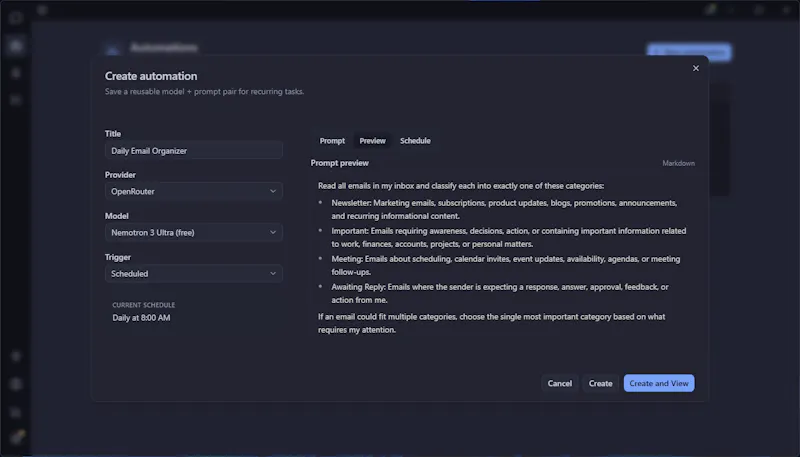
Task: Click the 'Create automation' dialog title
Action: [151, 76]
